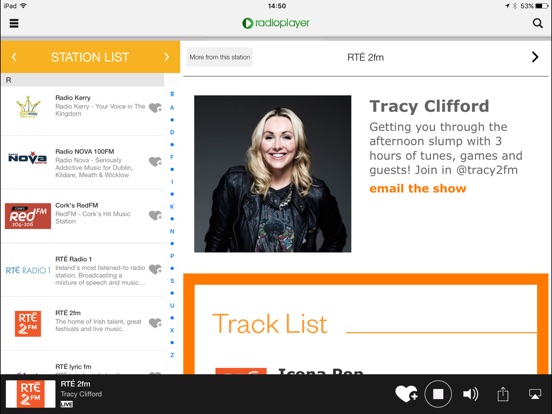Go to next list with right chevron
Screen dimensions: 552x414
167,57
